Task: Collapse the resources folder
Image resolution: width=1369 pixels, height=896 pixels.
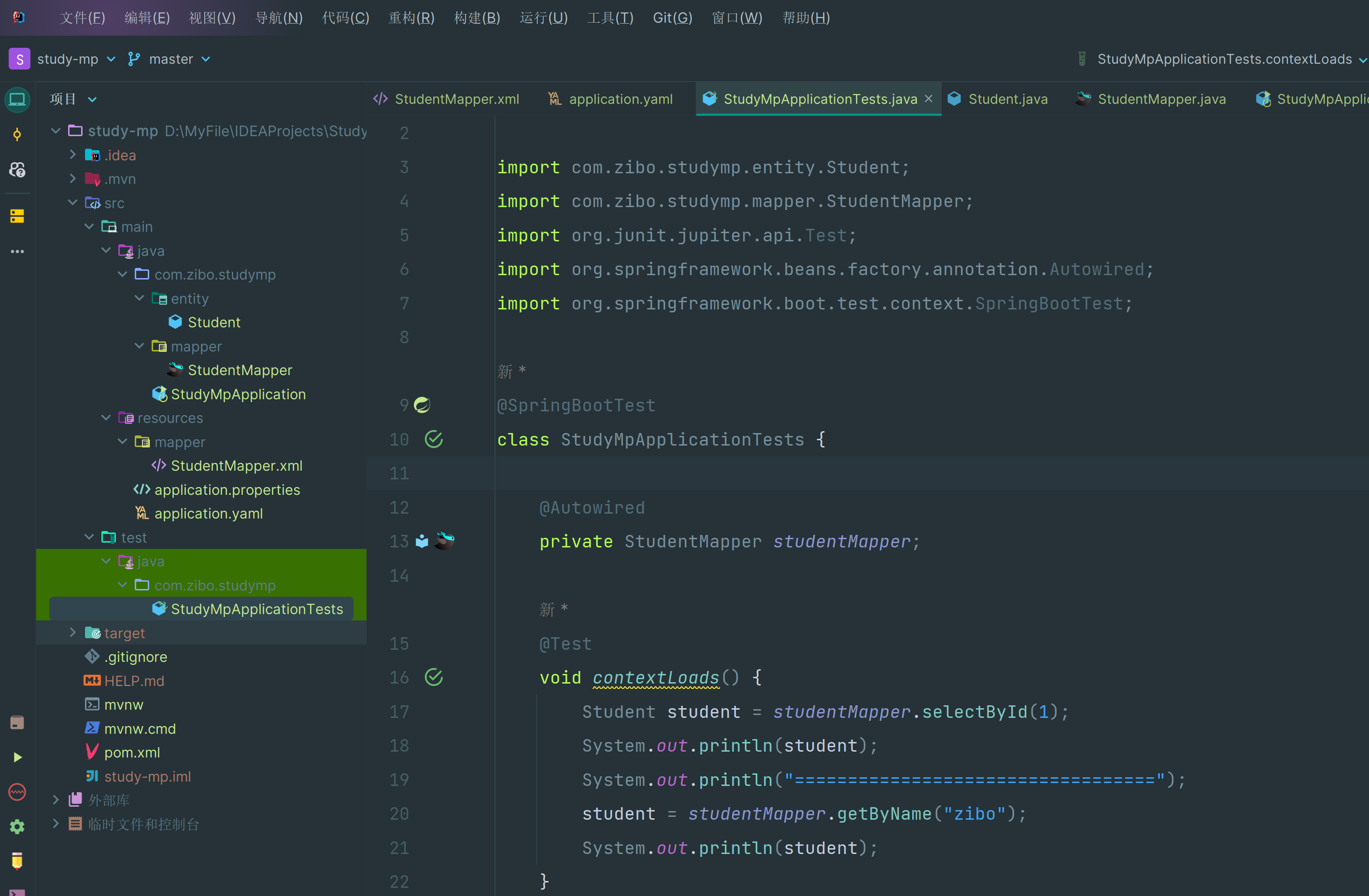Action: [106, 418]
